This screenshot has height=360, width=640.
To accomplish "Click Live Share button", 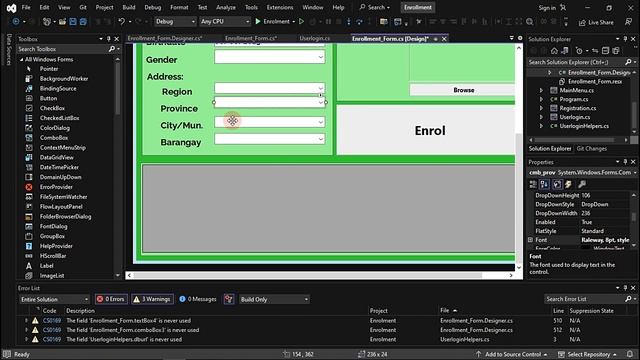I will click(x=596, y=22).
